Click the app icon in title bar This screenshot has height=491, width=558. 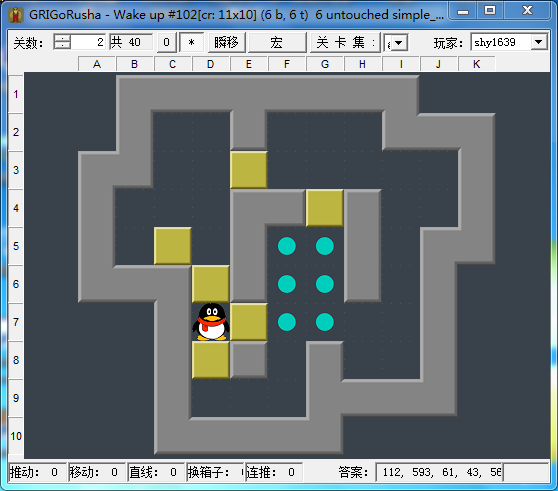16,15
